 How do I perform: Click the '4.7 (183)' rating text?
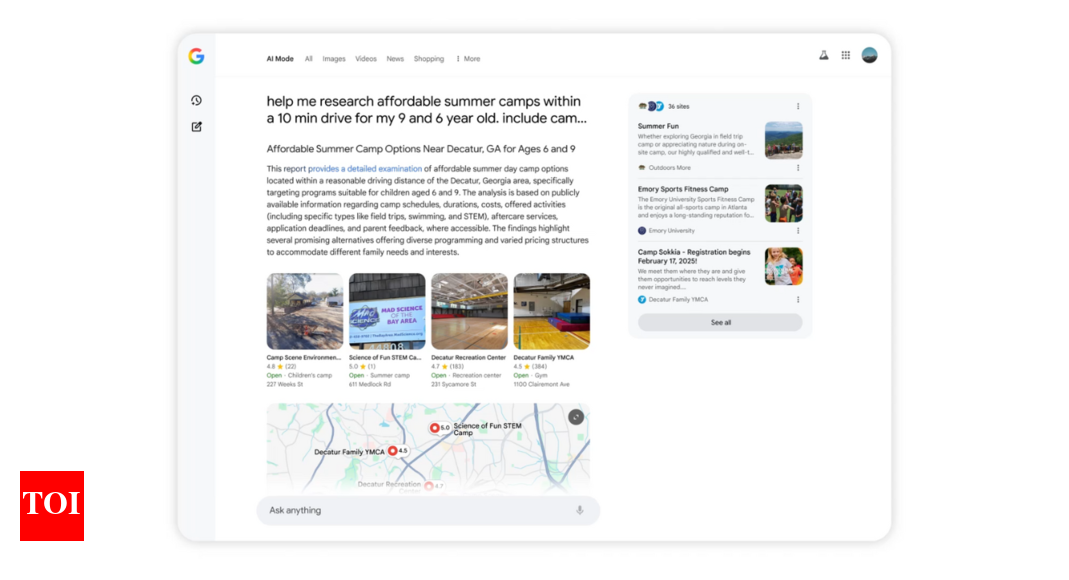click(x=447, y=367)
